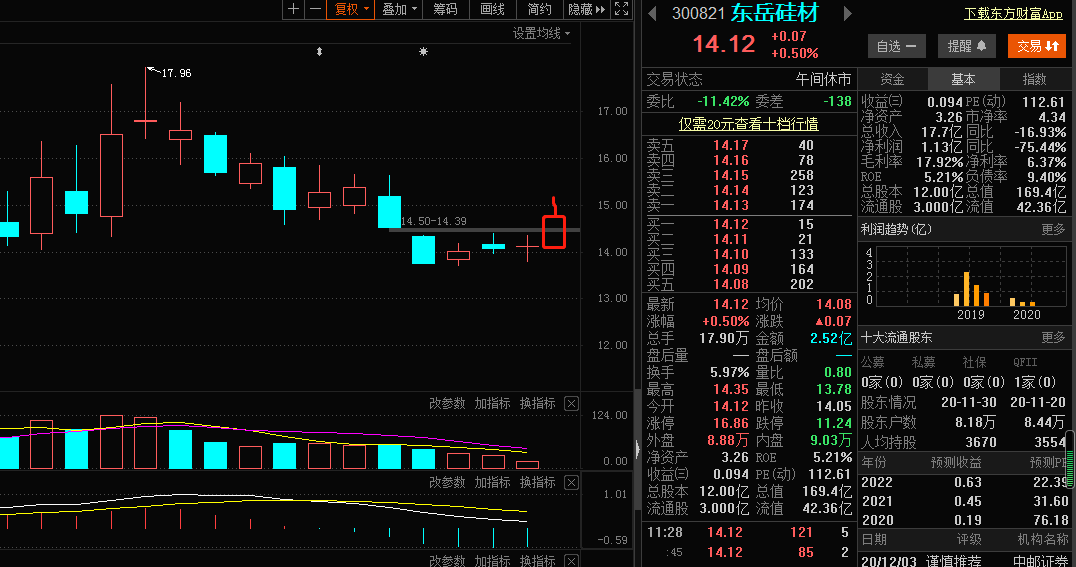Viewport: 1076px width, 567px height.
Task: Open the 叠加 overlay dropdown
Action: coord(399,9)
